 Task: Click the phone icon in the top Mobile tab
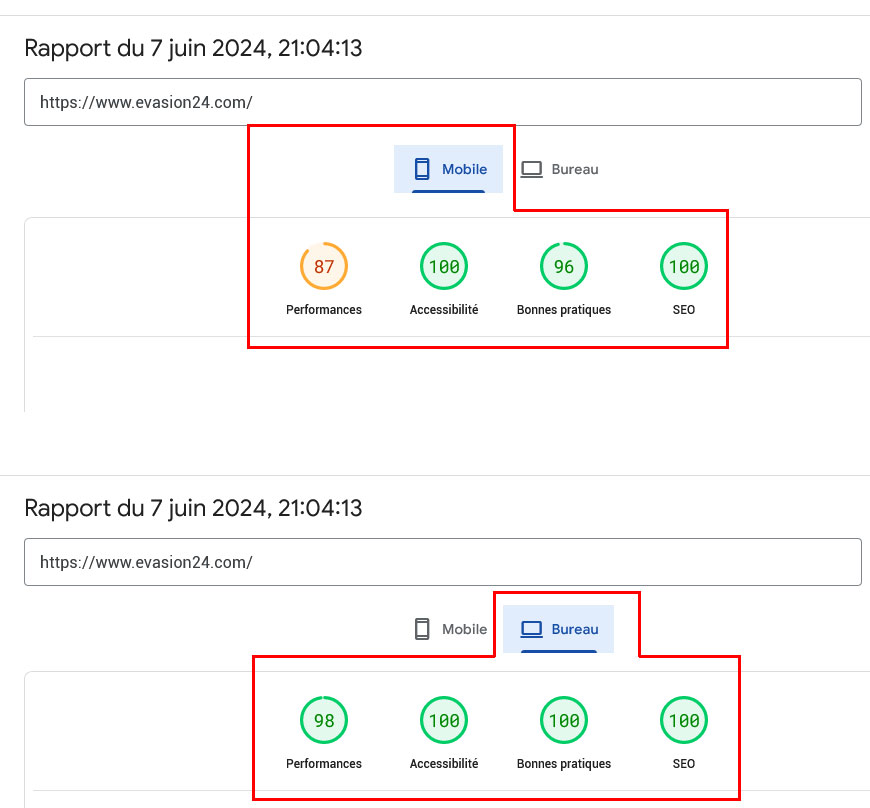(x=422, y=169)
